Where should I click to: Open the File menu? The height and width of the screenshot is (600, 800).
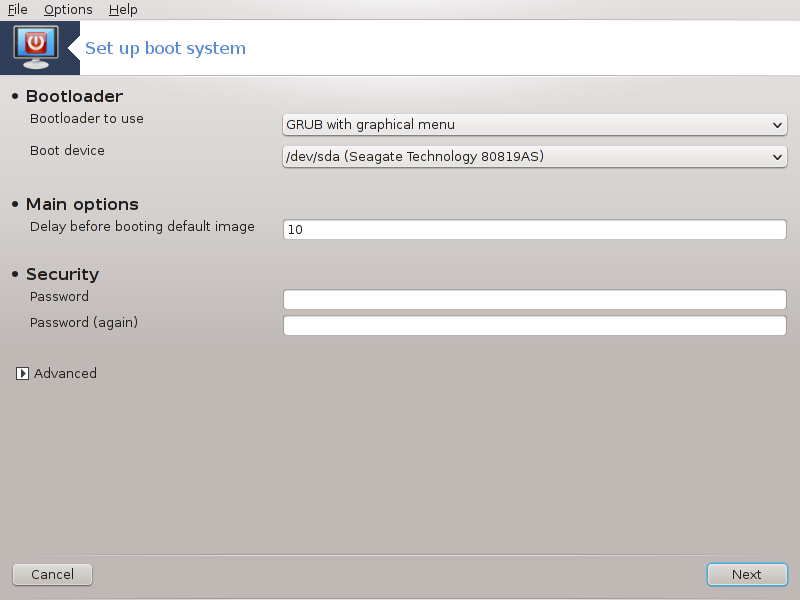tap(17, 10)
